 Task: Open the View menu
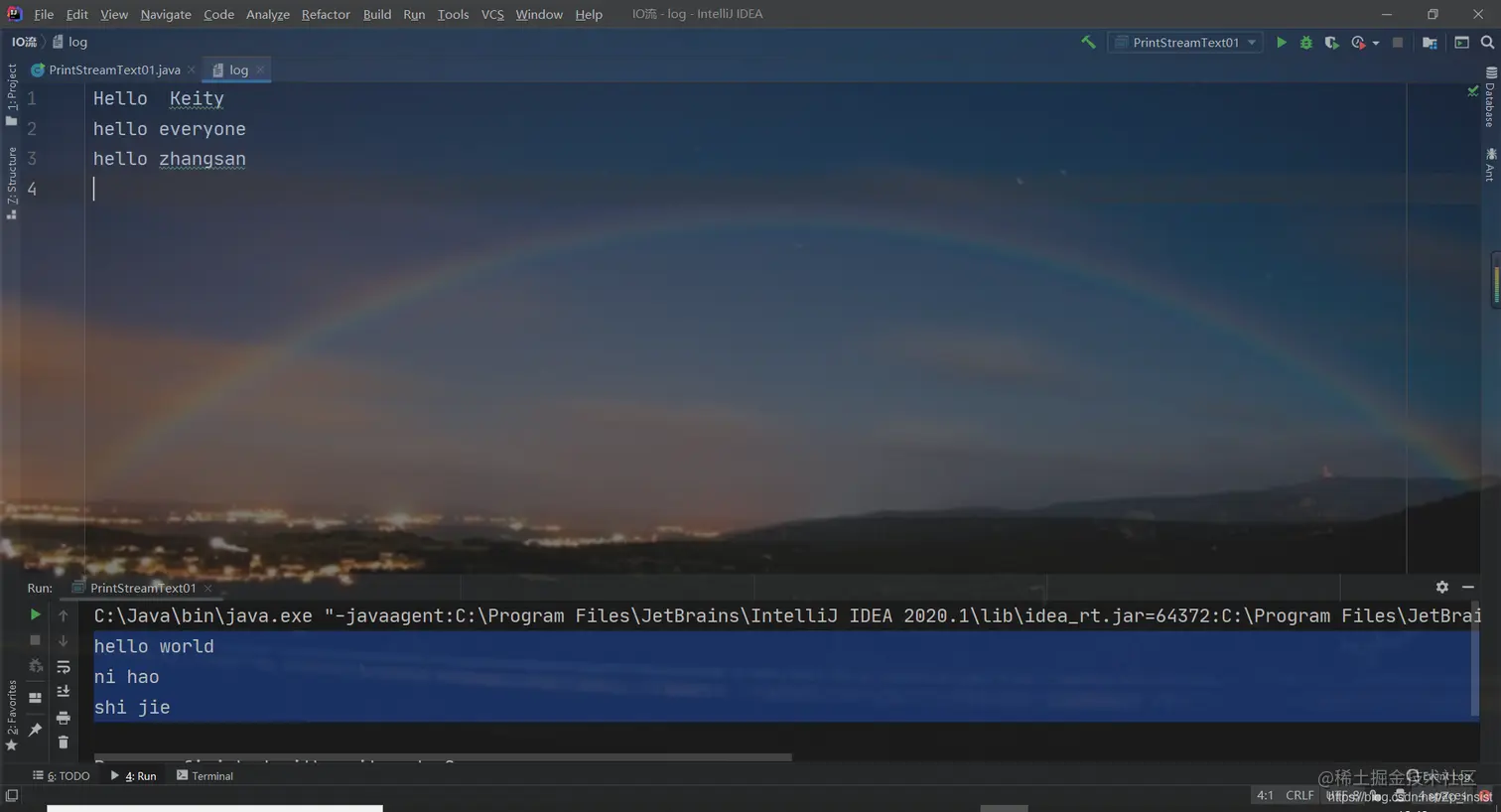[x=114, y=14]
